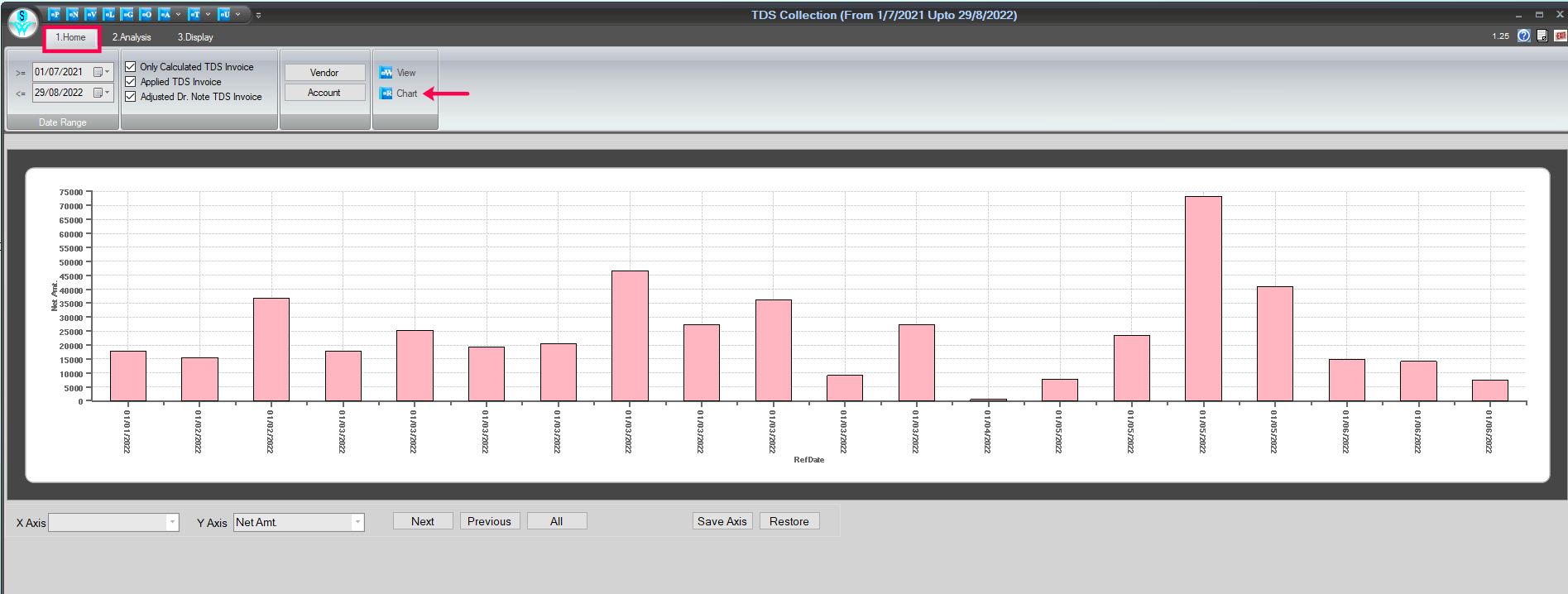Click the 'U' quick access toolbar icon
The image size is (1568, 594).
click(224, 14)
